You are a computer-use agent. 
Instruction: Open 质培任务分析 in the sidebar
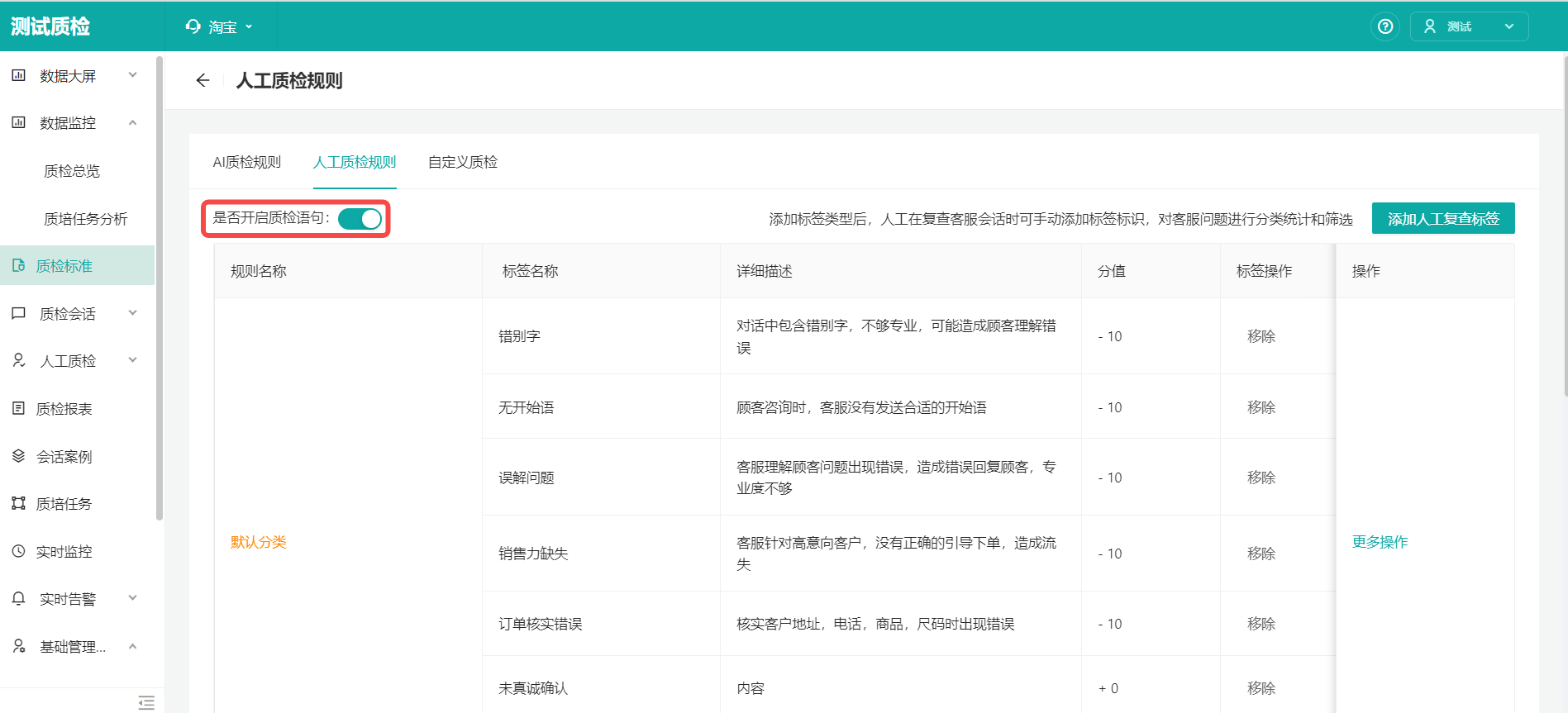86,219
